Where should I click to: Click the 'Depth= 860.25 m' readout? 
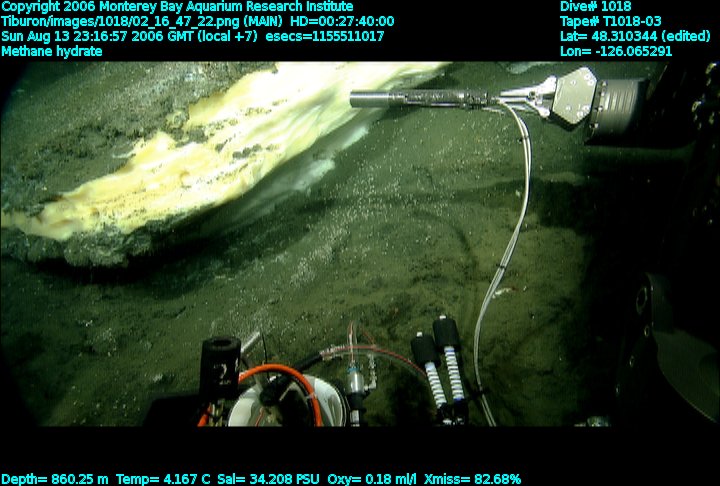tap(55, 479)
